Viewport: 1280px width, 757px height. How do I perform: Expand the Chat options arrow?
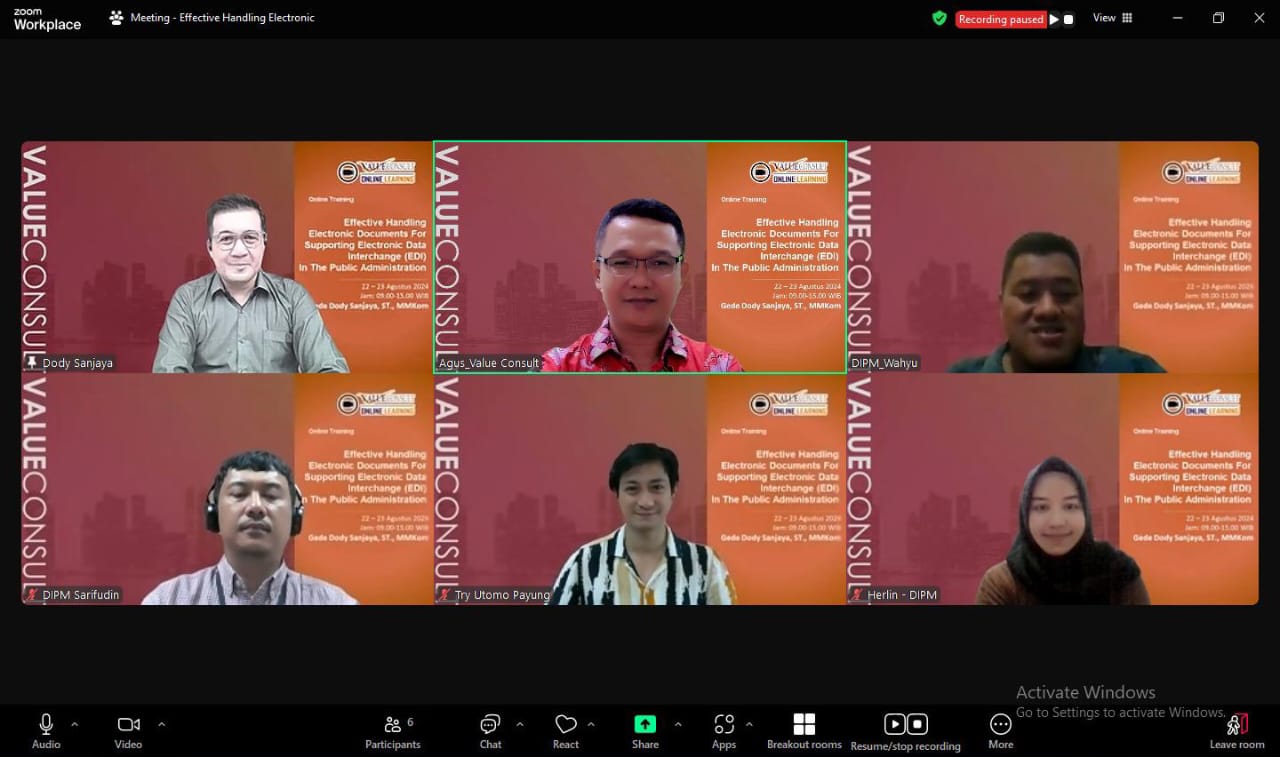[519, 724]
